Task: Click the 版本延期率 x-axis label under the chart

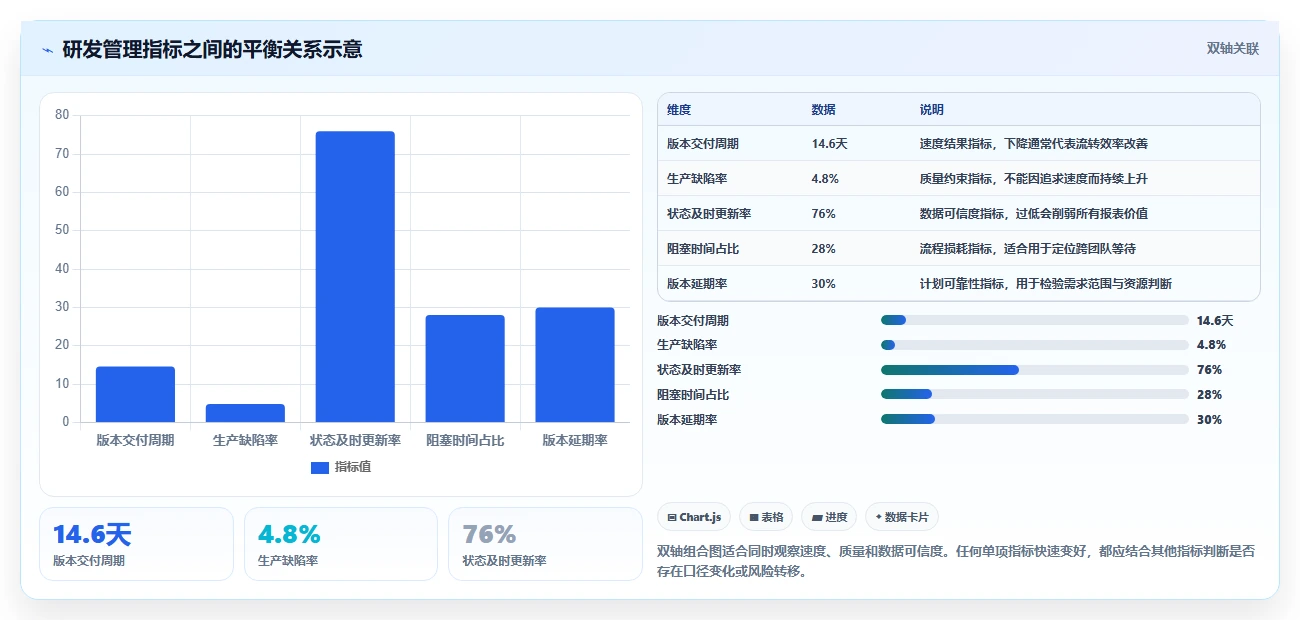Action: coord(575,440)
